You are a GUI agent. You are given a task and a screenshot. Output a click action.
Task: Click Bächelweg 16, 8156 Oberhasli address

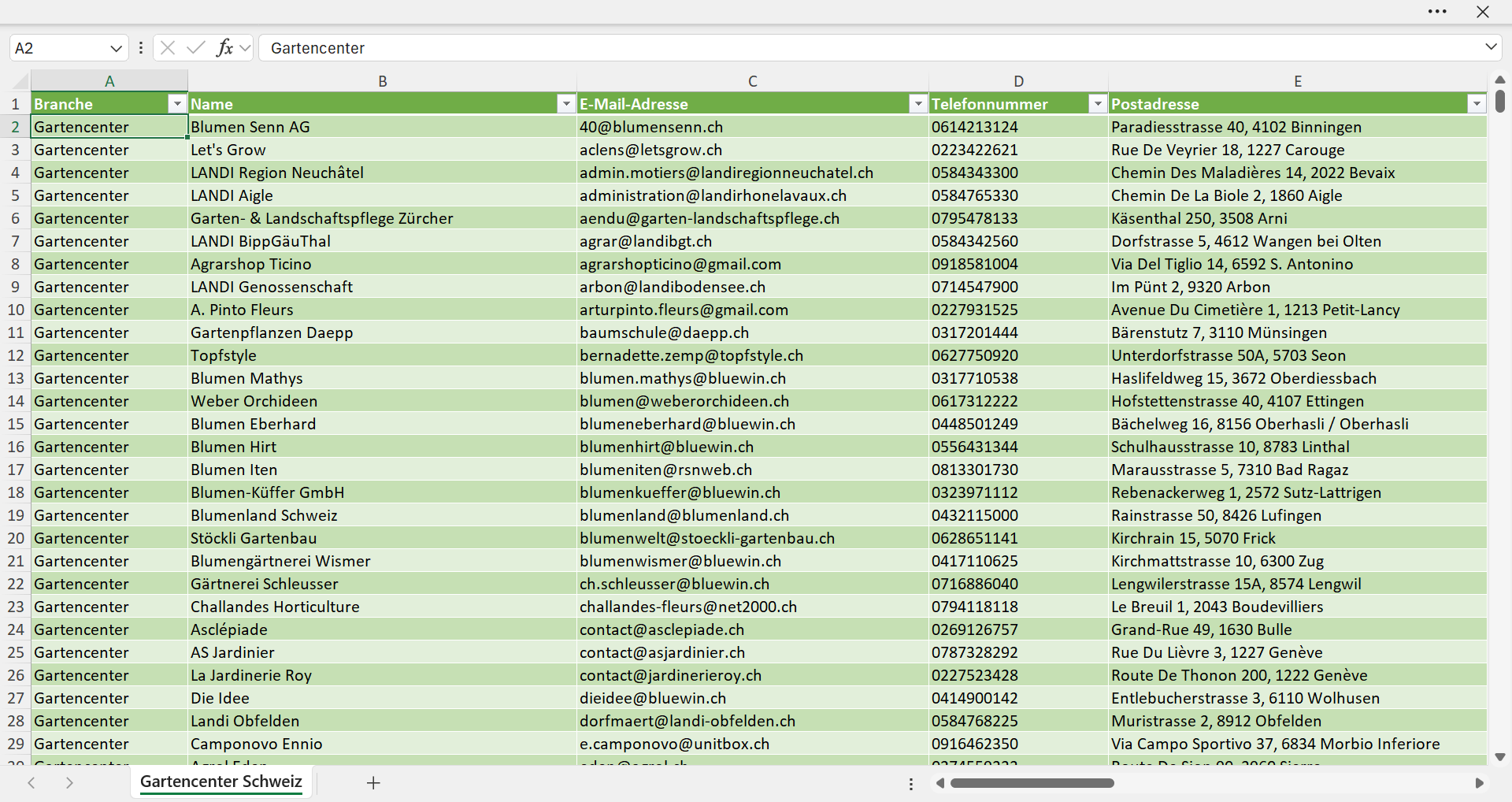pyautogui.click(x=1298, y=424)
